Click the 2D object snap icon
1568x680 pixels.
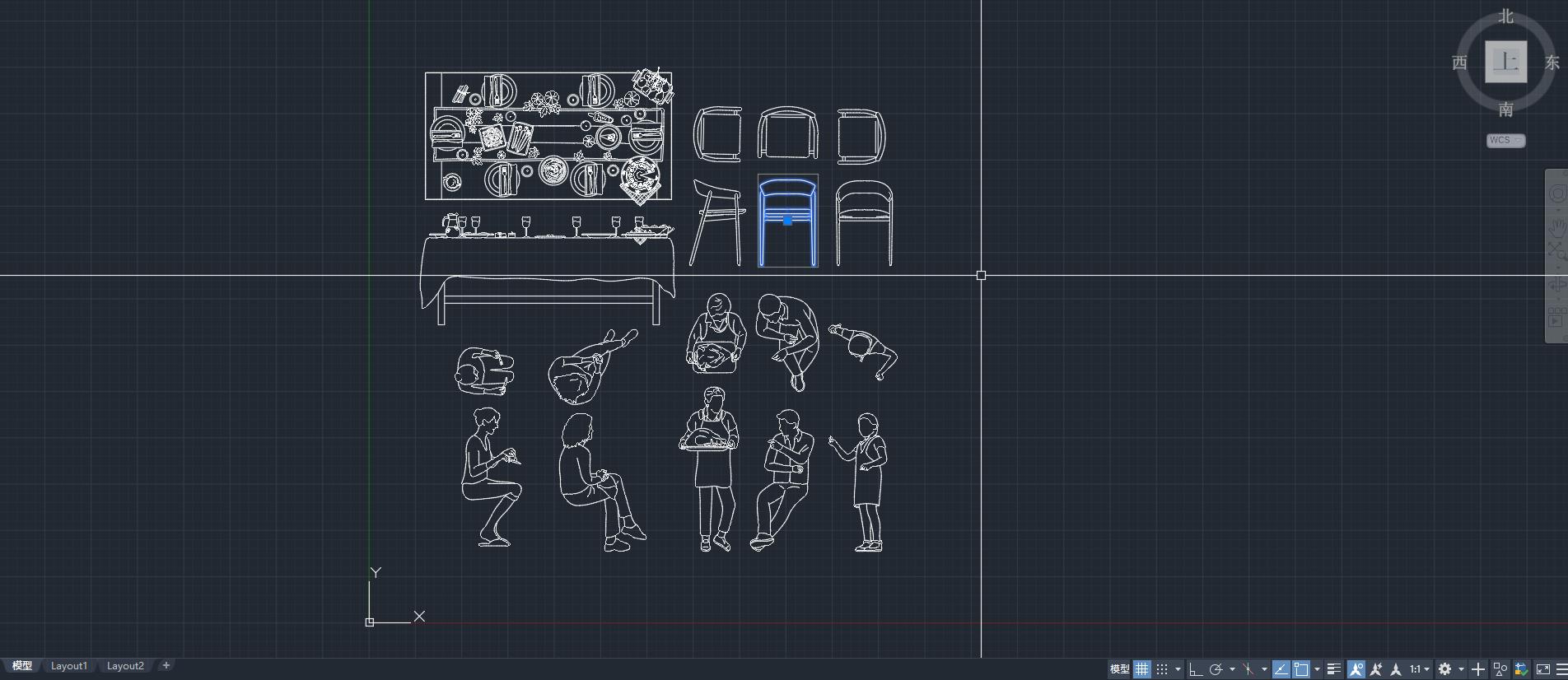tap(1301, 669)
